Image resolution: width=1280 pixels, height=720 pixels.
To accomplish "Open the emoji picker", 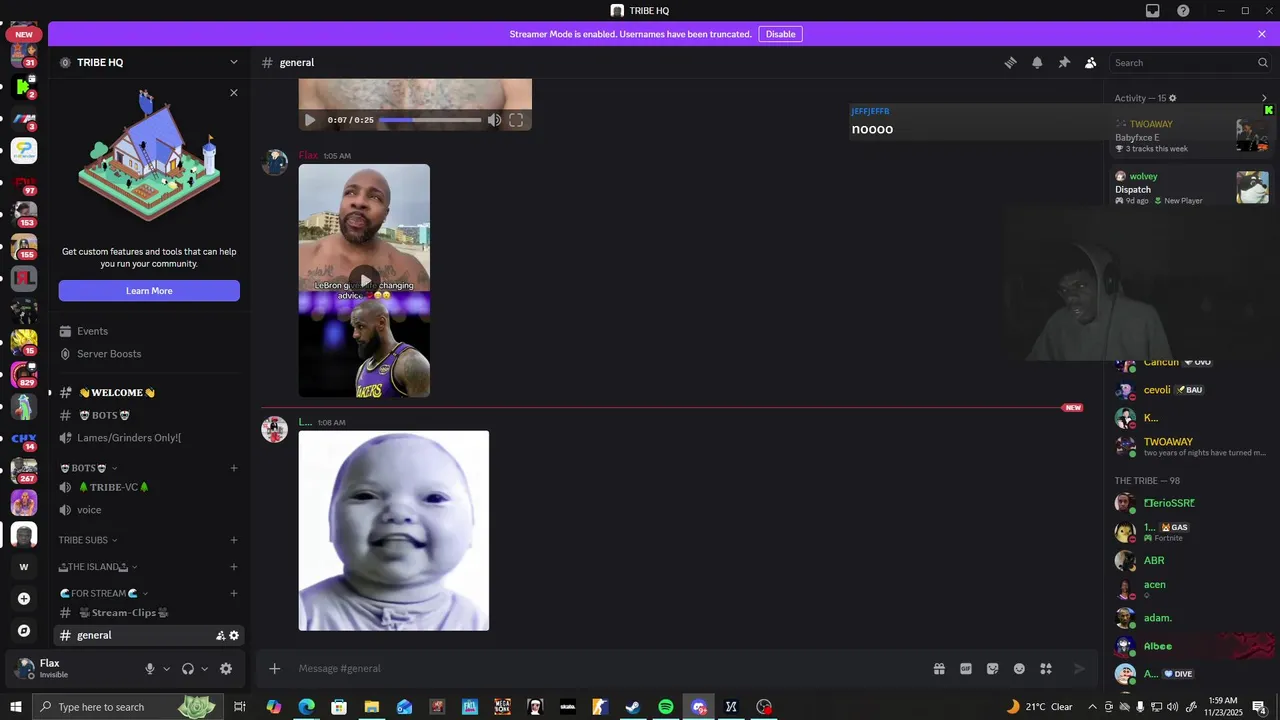I will point(1019,668).
